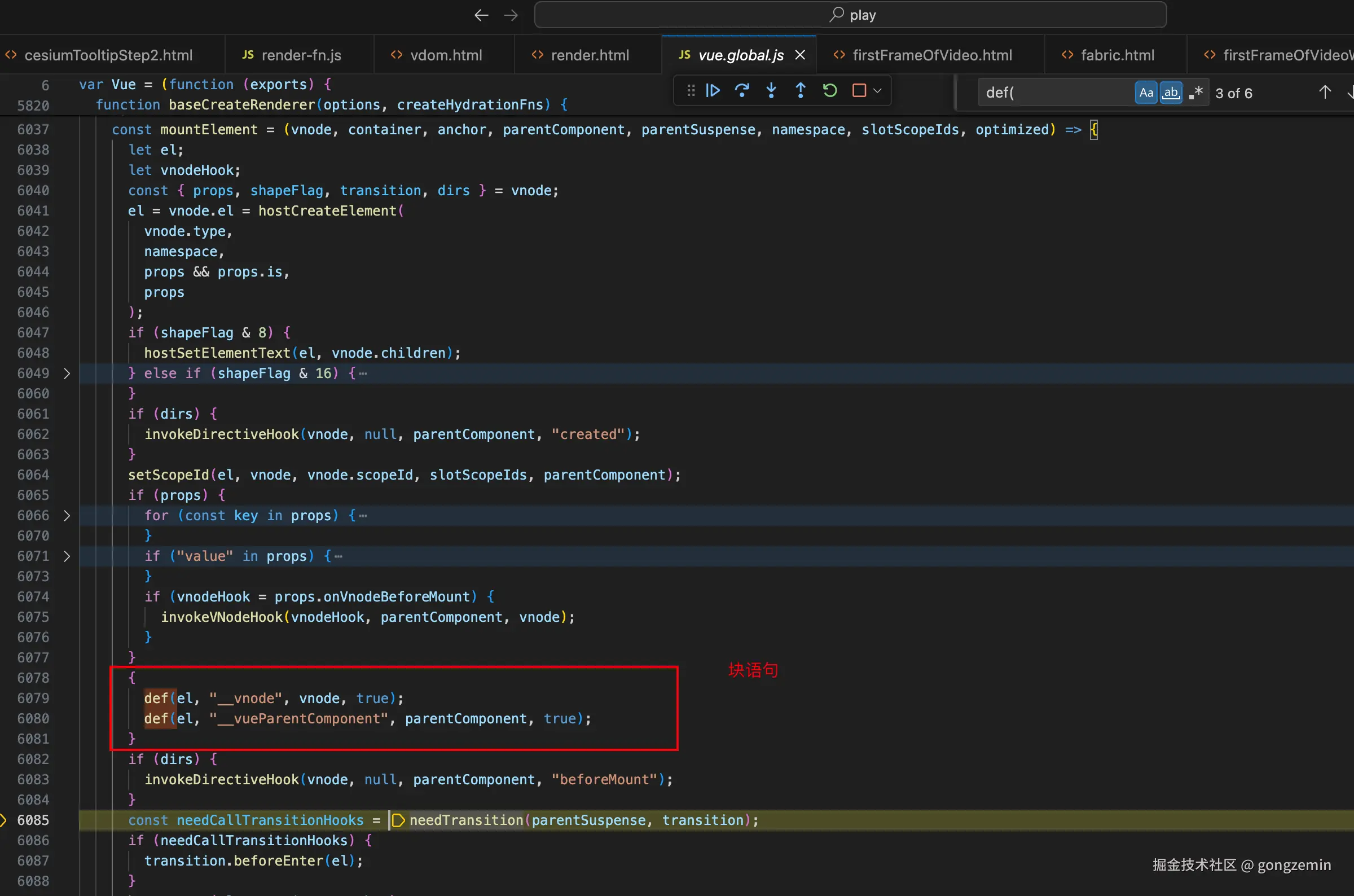
Task: Click the Step Out arrow
Action: [x=801, y=90]
